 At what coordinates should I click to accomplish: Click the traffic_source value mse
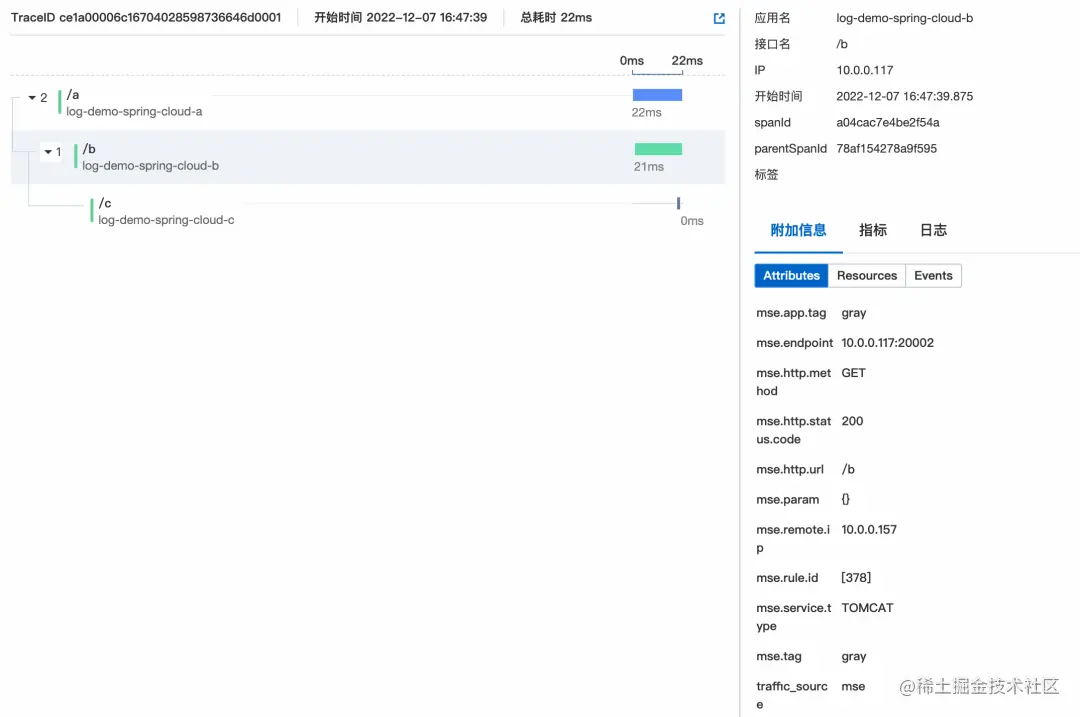point(853,687)
